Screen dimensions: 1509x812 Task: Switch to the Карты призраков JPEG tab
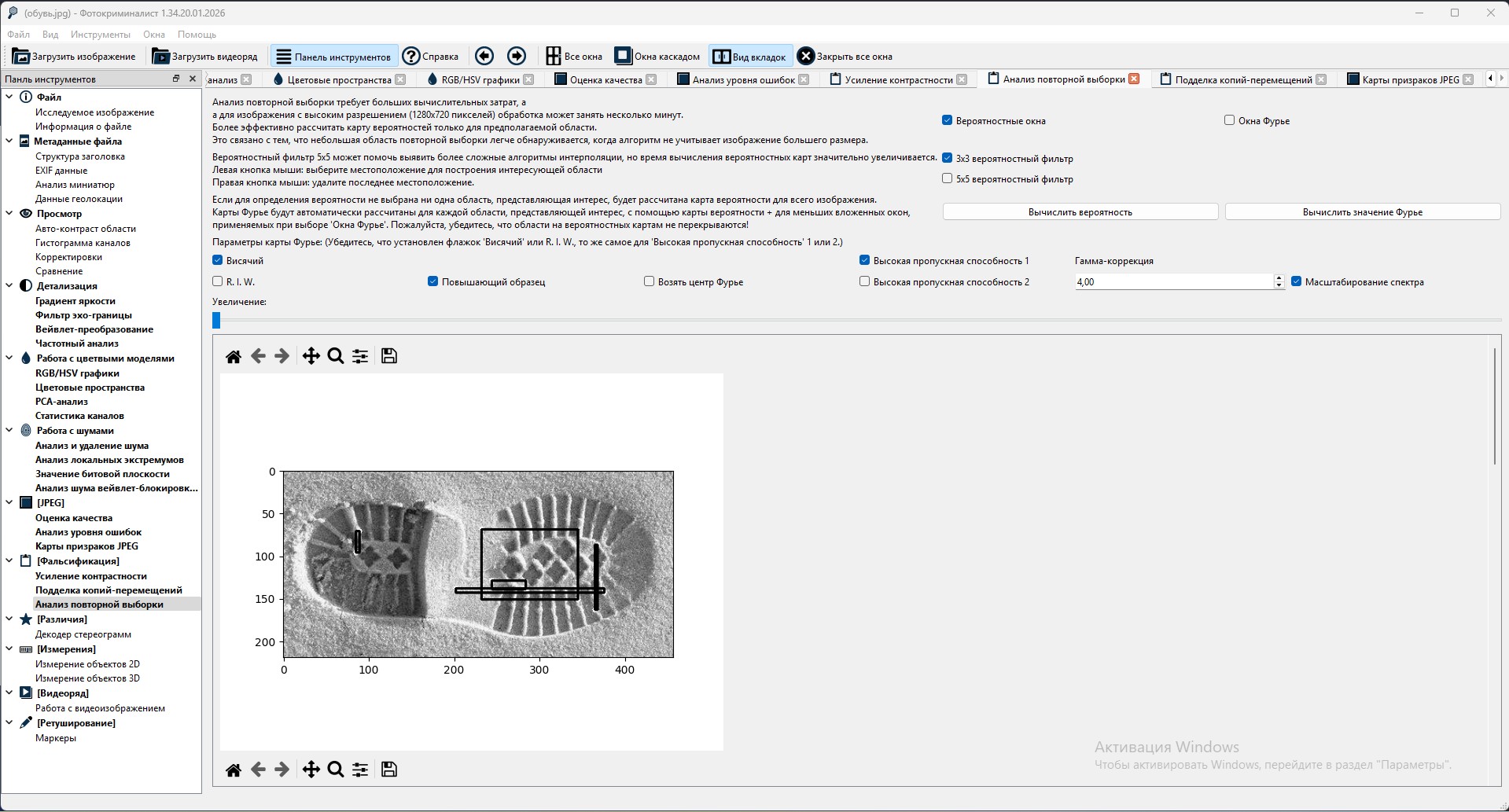pyautogui.click(x=1410, y=79)
